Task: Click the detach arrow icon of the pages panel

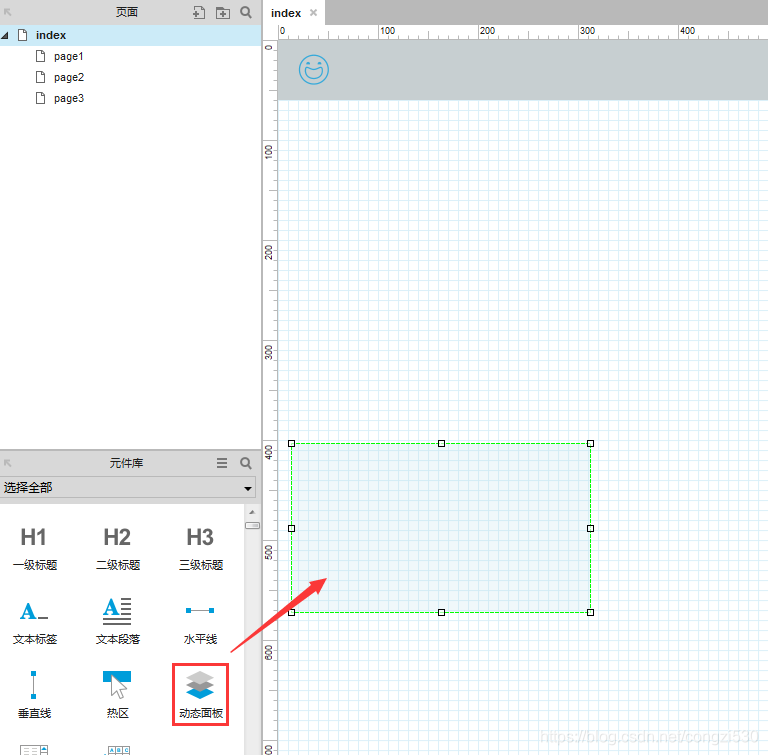Action: tap(7, 12)
